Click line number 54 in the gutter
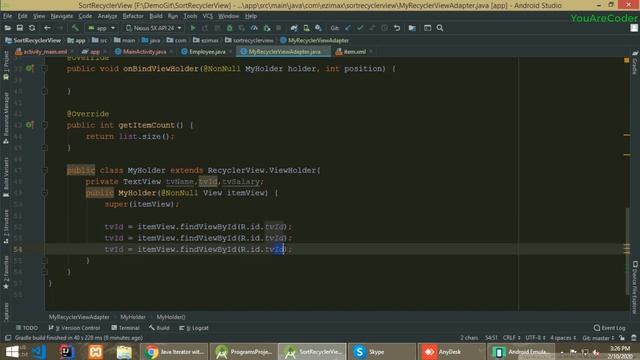 18,249
